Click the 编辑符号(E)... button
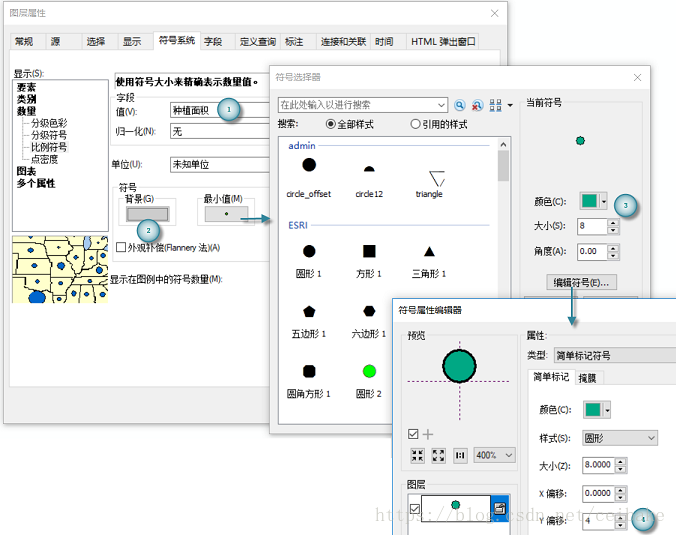The height and width of the screenshot is (535, 676). click(x=581, y=282)
